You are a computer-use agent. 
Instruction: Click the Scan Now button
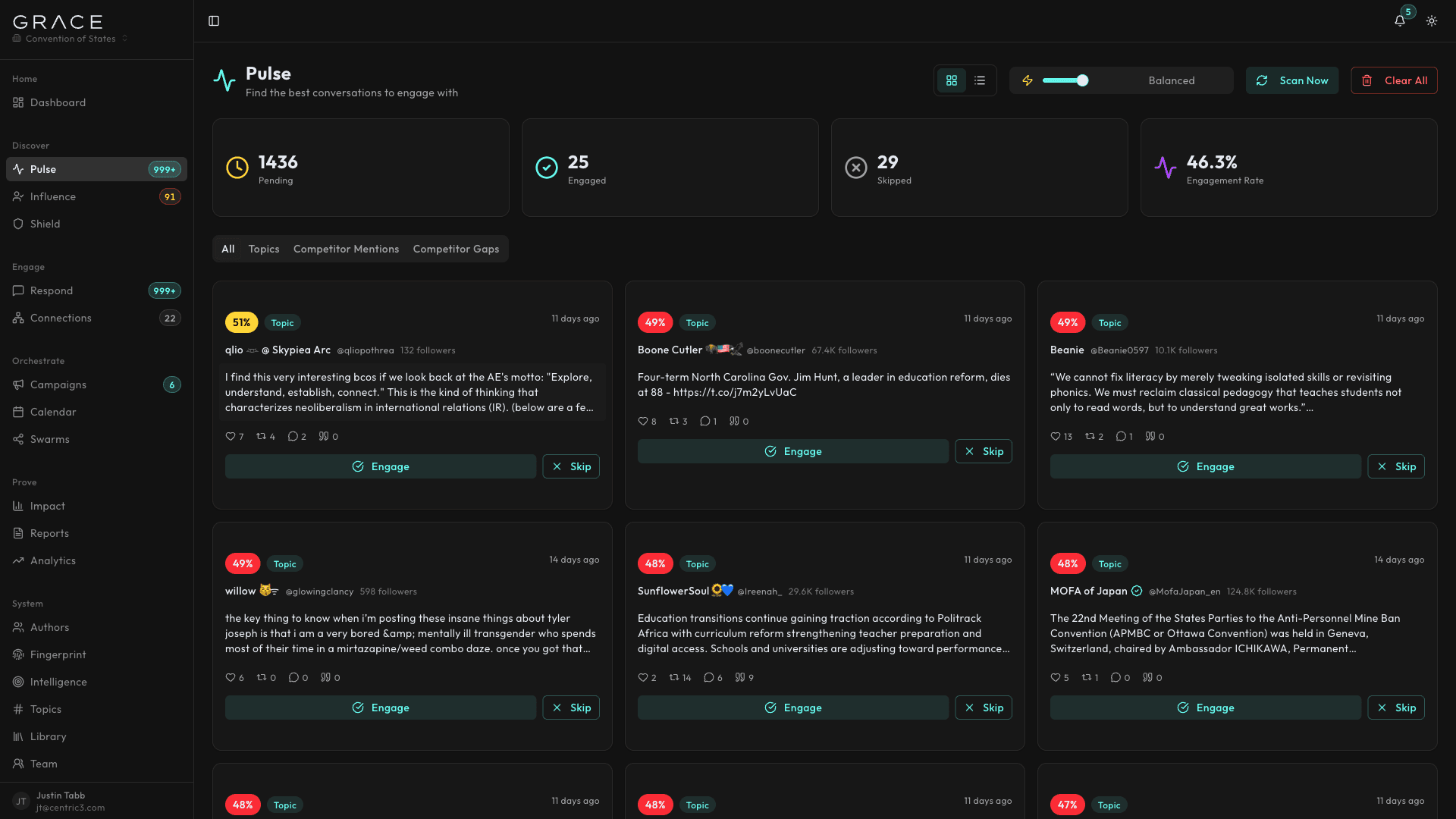tap(1292, 80)
